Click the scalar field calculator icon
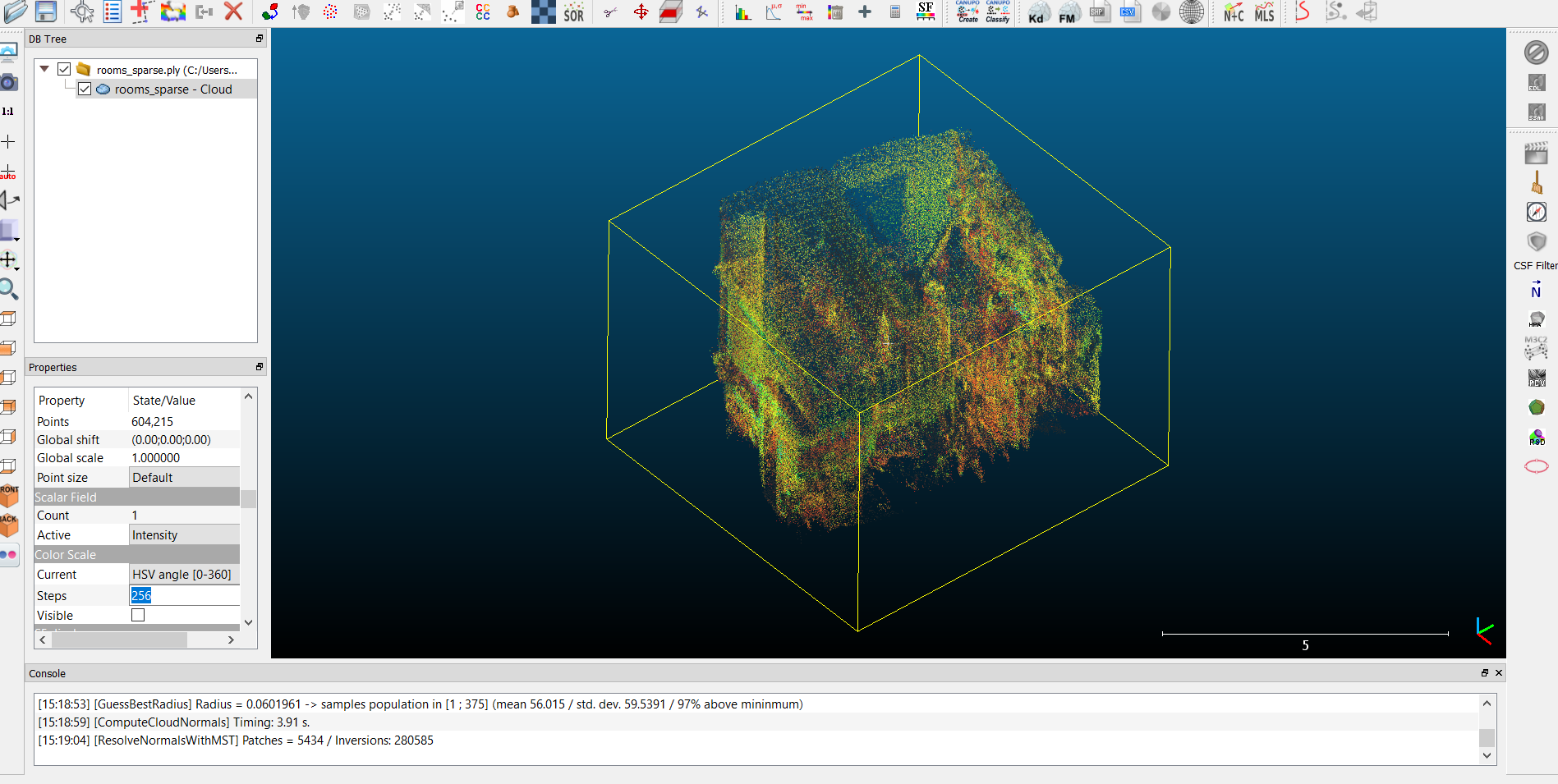The height and width of the screenshot is (784, 1558). [x=895, y=11]
